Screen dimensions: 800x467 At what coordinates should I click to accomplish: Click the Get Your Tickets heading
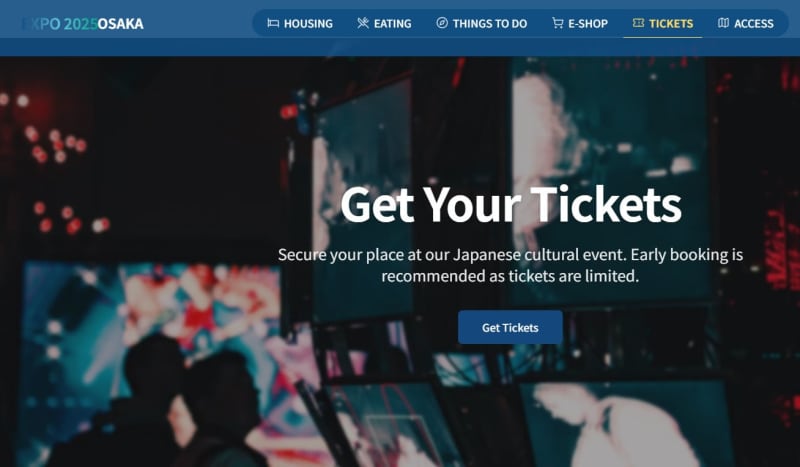tap(511, 204)
